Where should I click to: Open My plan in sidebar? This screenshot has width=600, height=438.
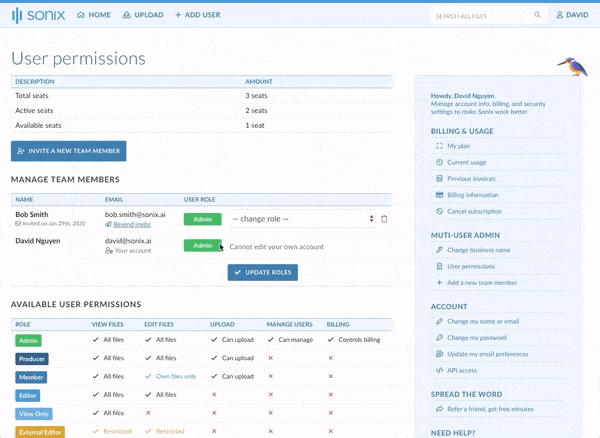click(x=458, y=146)
